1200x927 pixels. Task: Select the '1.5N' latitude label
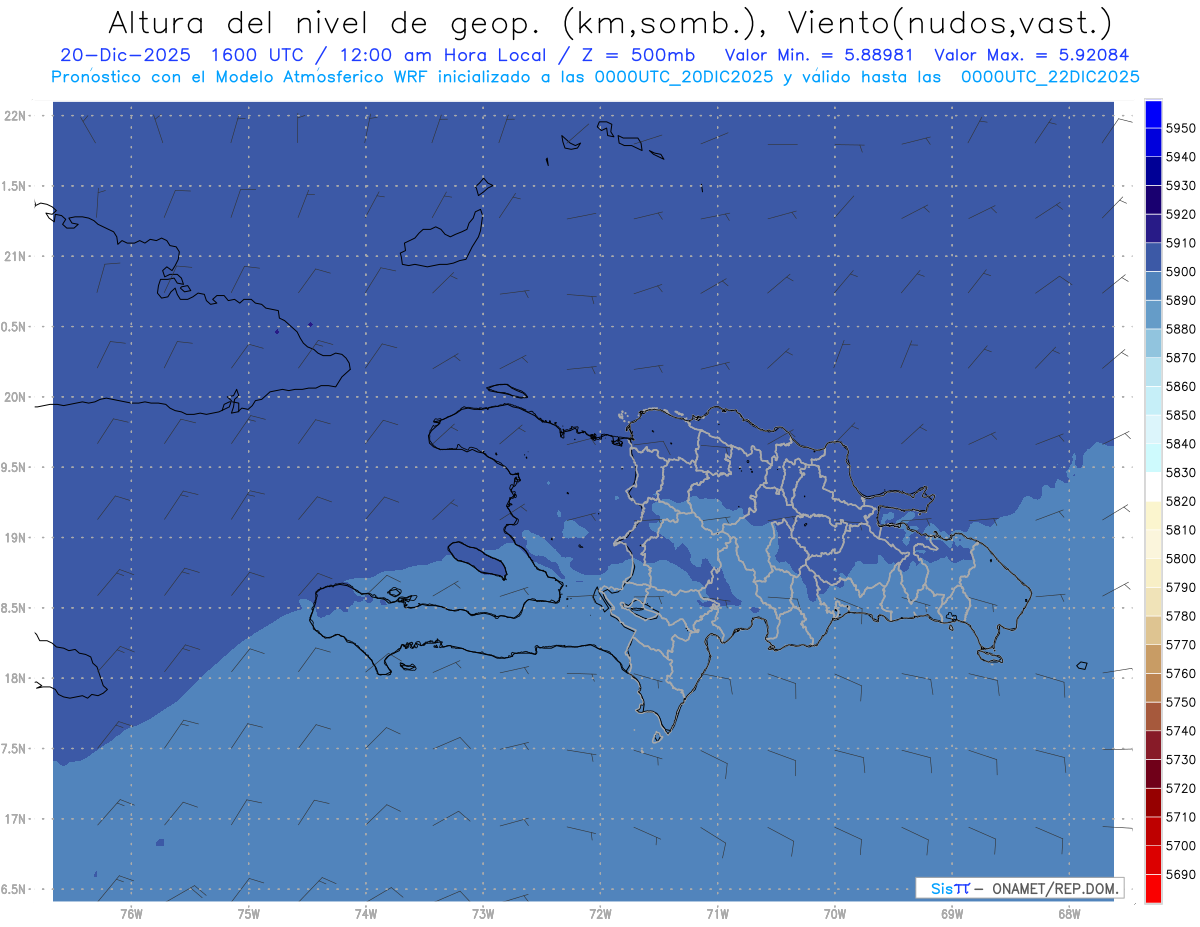coord(15,186)
